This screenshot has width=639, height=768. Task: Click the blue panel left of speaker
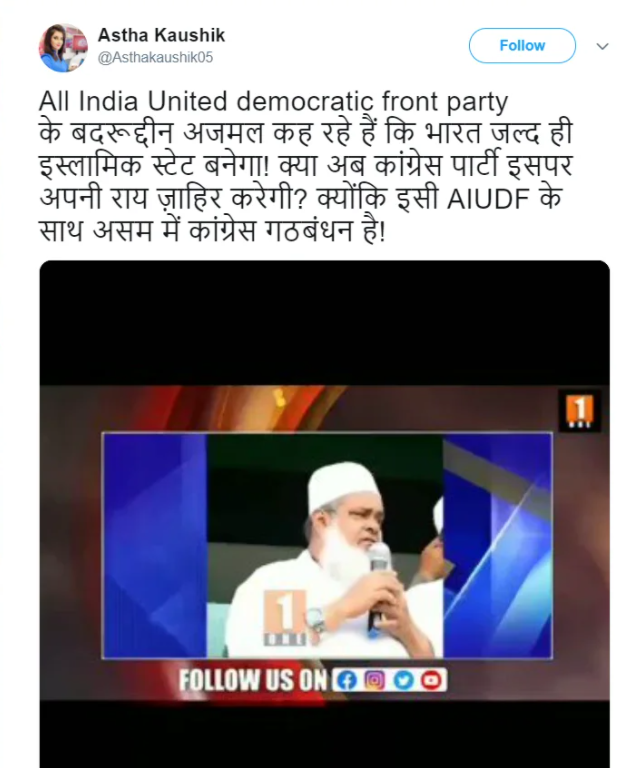click(155, 545)
